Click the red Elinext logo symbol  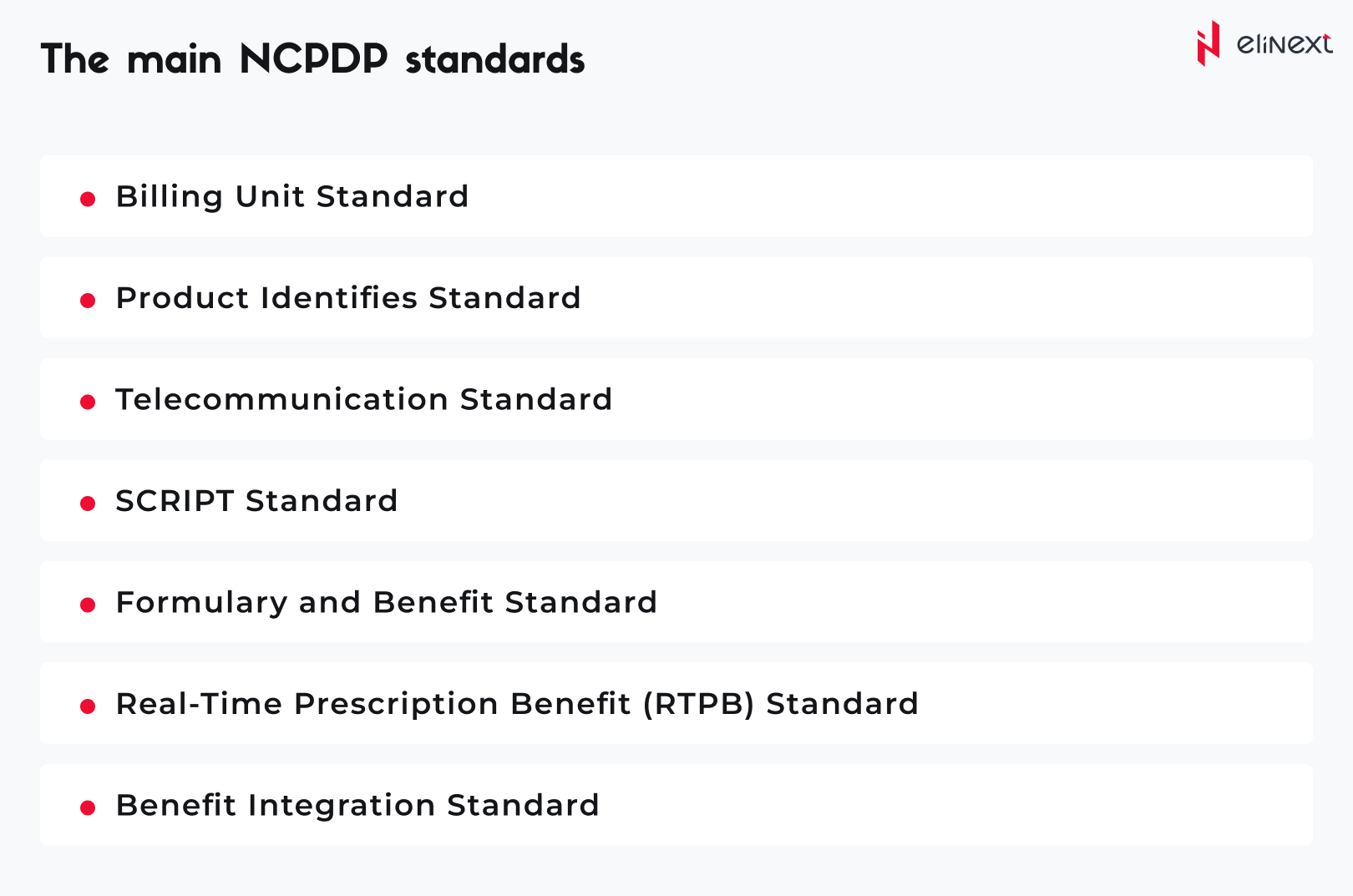click(1208, 43)
